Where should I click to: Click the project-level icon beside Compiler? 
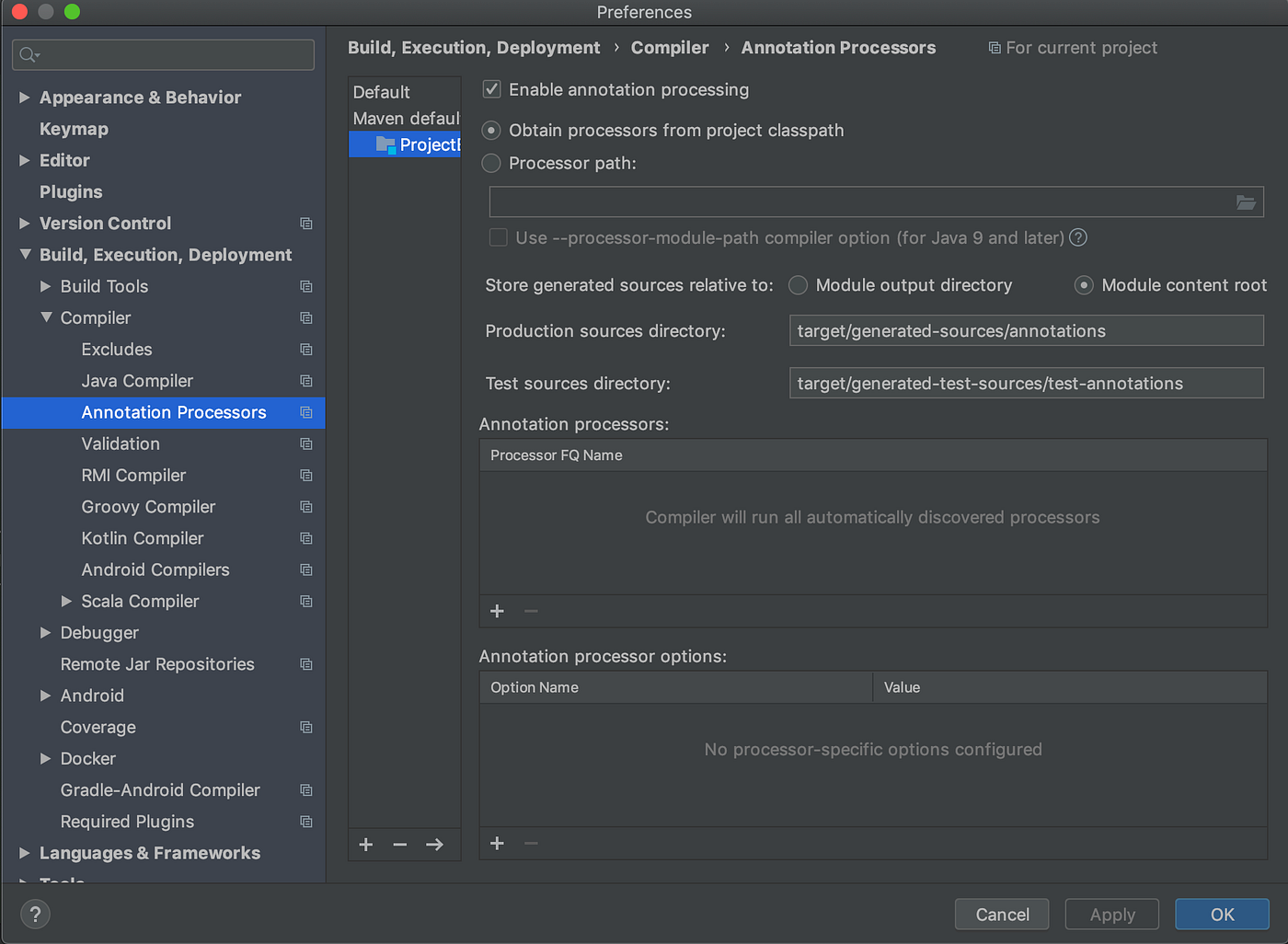[x=306, y=318]
